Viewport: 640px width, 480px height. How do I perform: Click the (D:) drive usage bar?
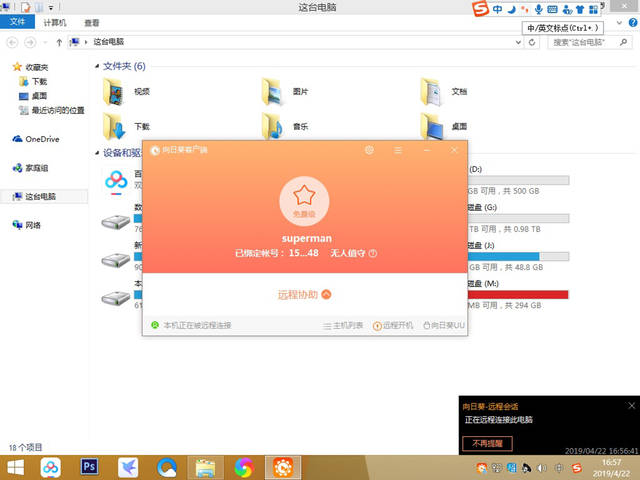click(x=518, y=180)
